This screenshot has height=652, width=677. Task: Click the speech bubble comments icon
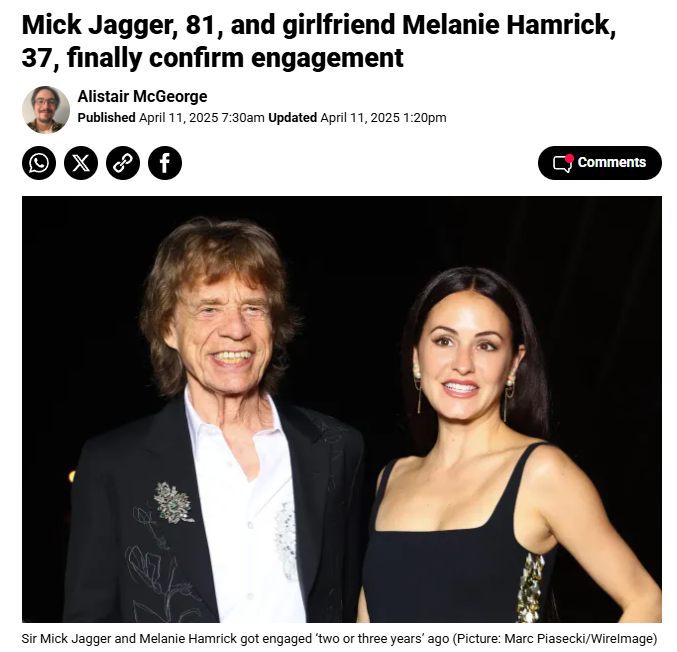563,163
